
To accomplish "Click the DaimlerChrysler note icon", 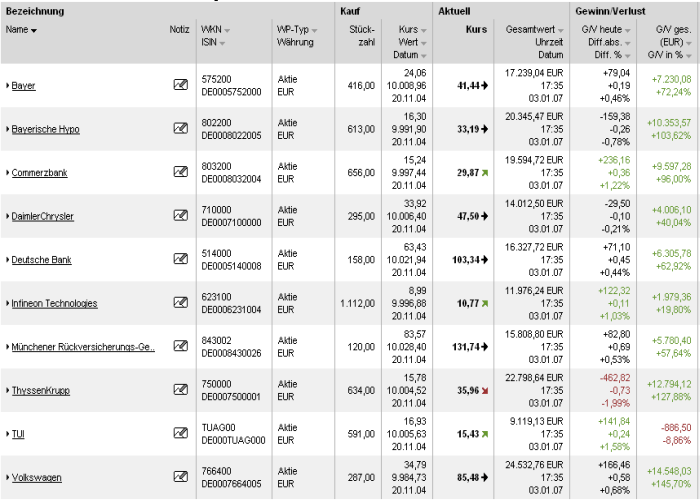I will [180, 215].
